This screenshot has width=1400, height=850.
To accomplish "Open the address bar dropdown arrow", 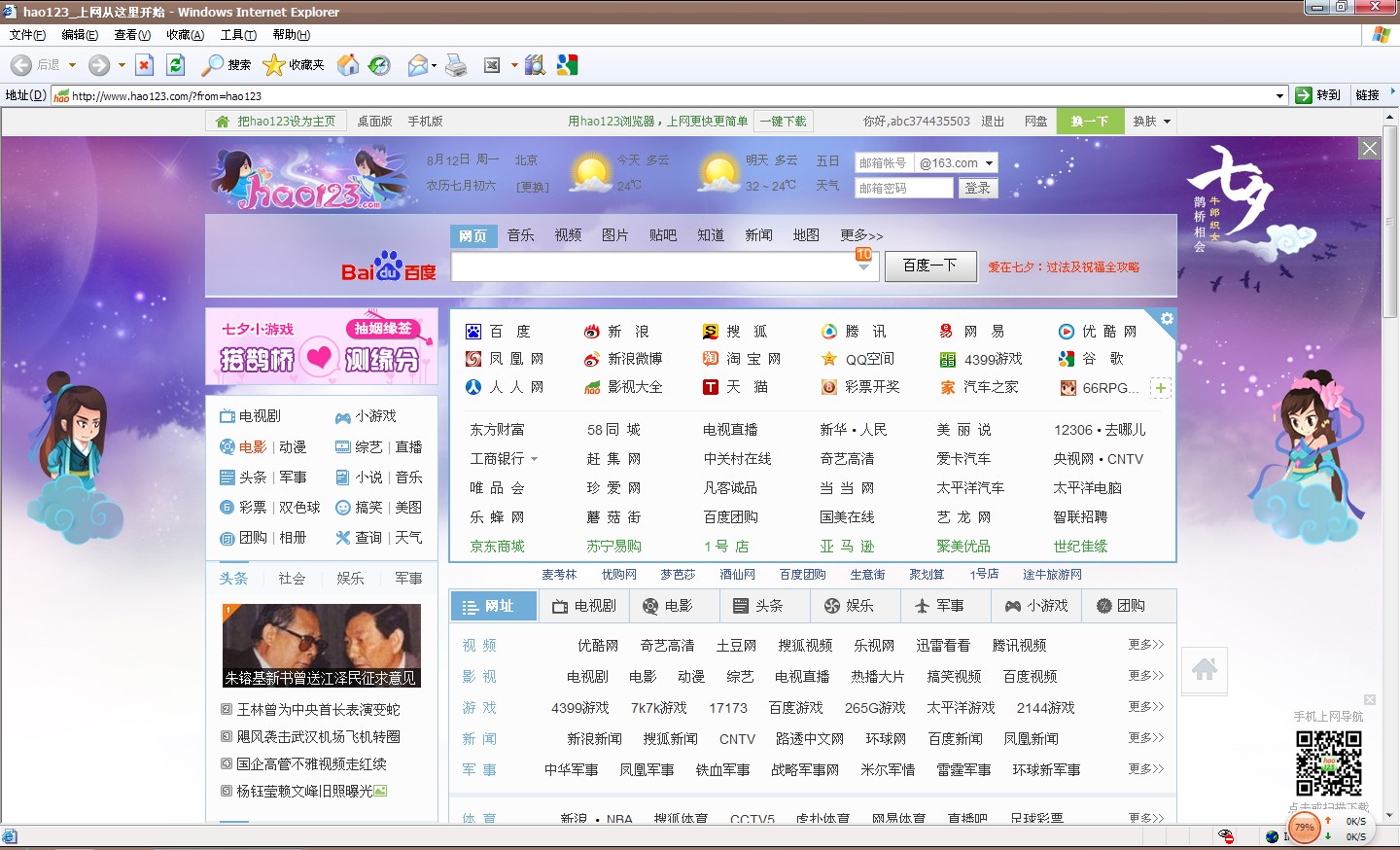I will click(1279, 95).
